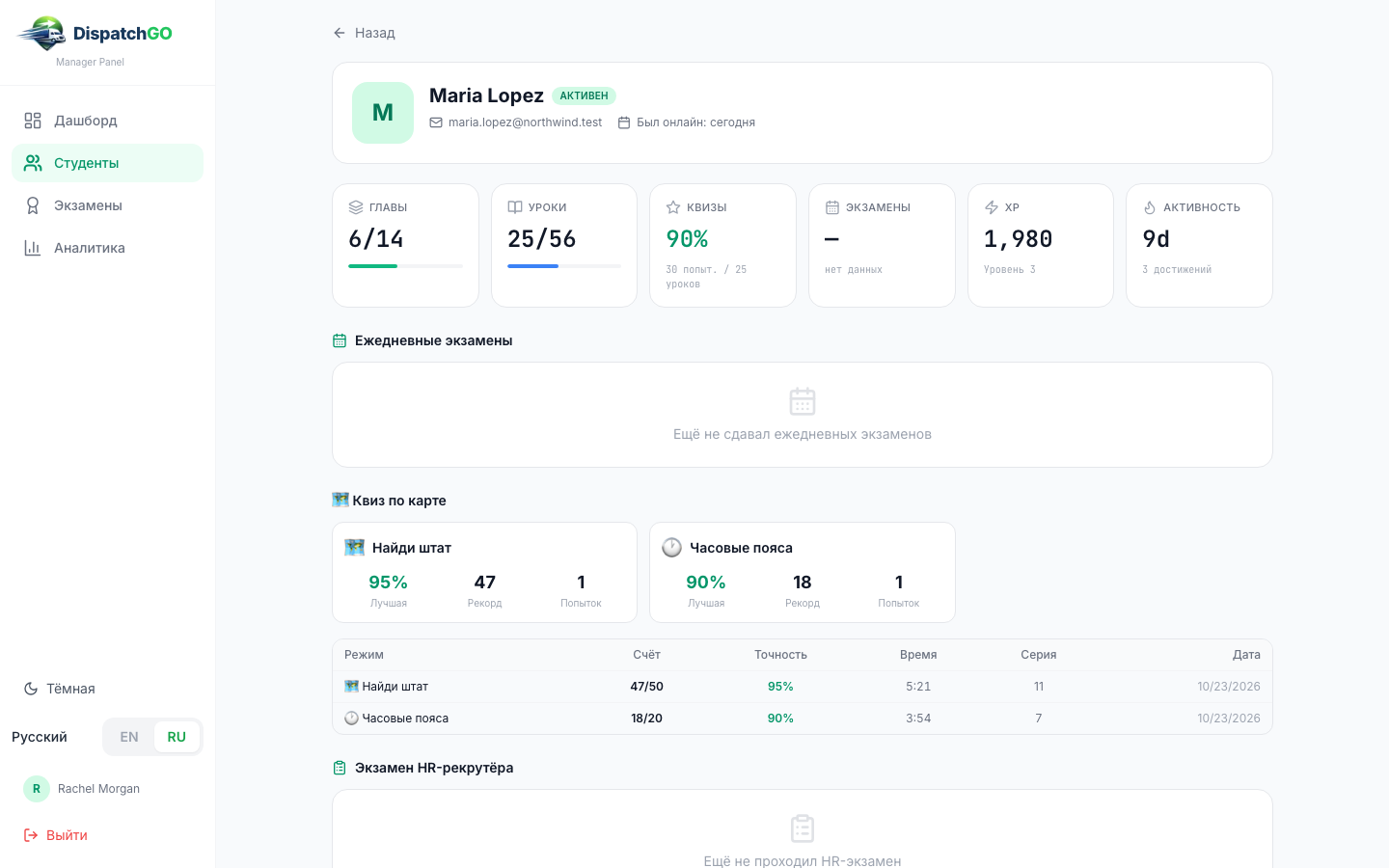Screen dimensions: 1389x868
Task: Click the Дашборд grid icon
Action: pyautogui.click(x=33, y=121)
